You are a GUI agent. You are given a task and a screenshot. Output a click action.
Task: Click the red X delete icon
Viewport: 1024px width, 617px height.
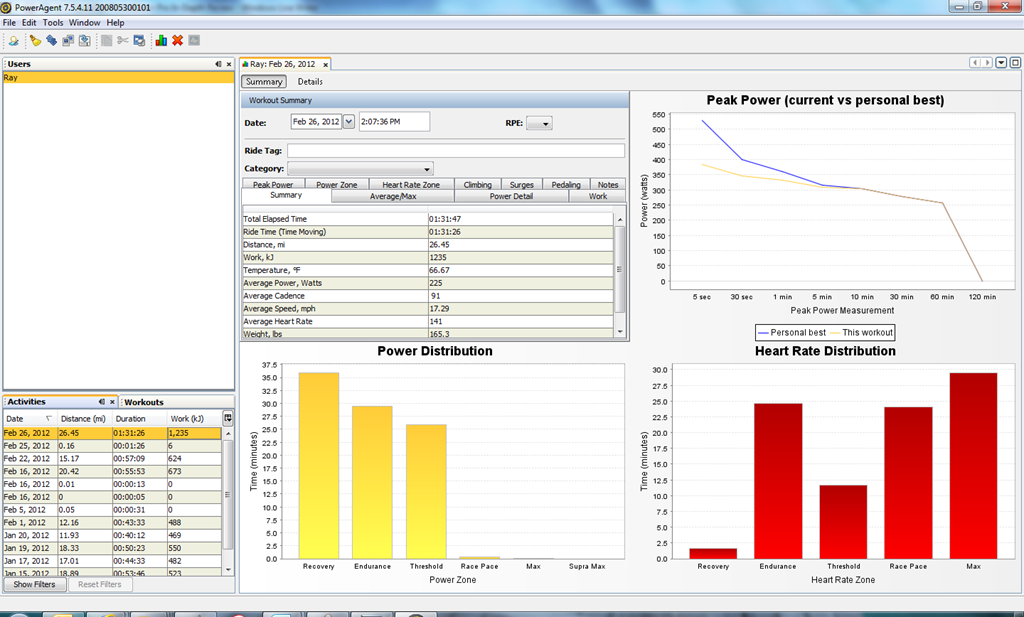pyautogui.click(x=178, y=40)
